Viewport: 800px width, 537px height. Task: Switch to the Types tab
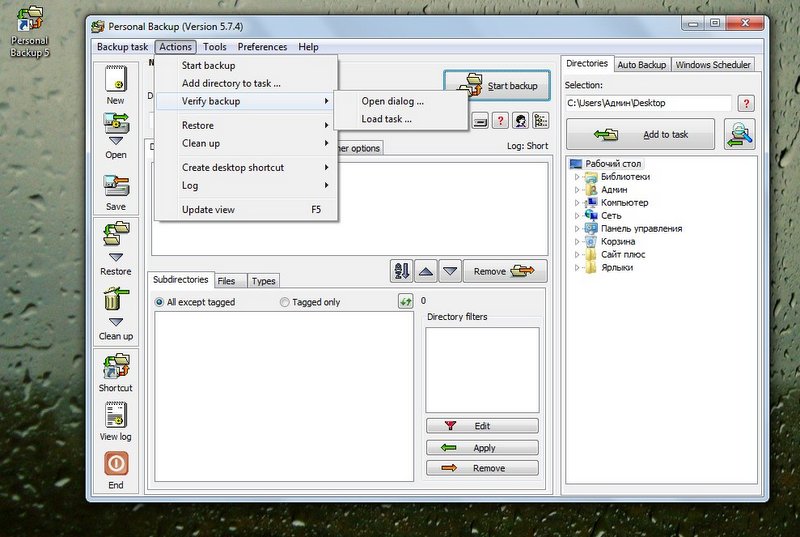[x=263, y=281]
